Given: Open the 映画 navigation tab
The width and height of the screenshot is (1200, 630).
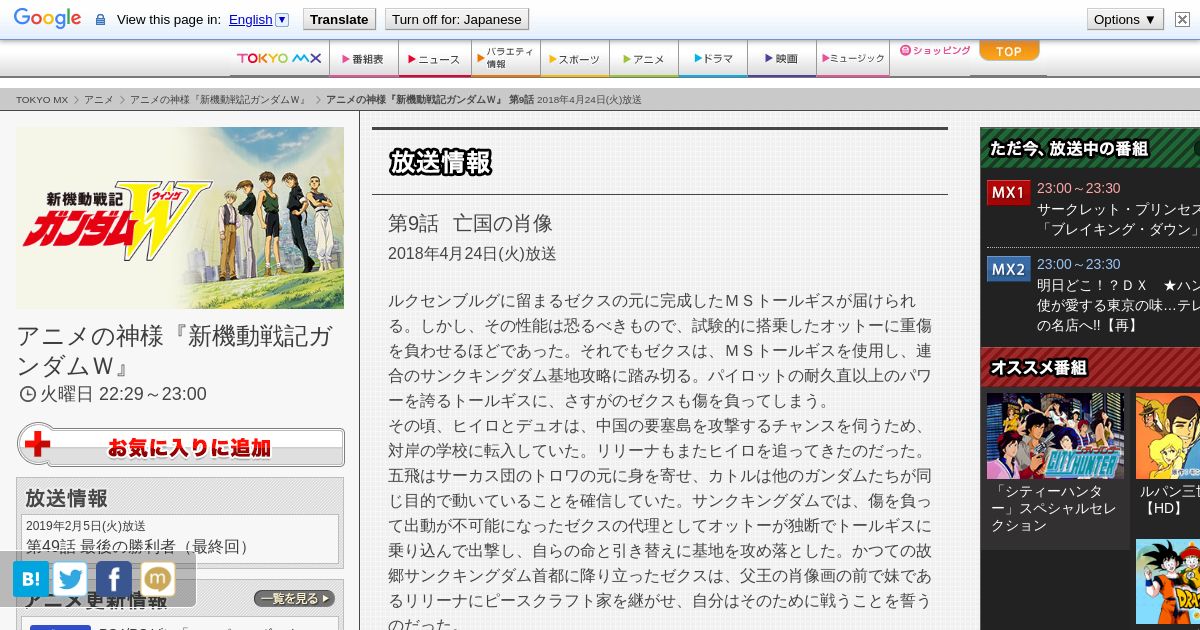Looking at the screenshot, I should (x=782, y=59).
